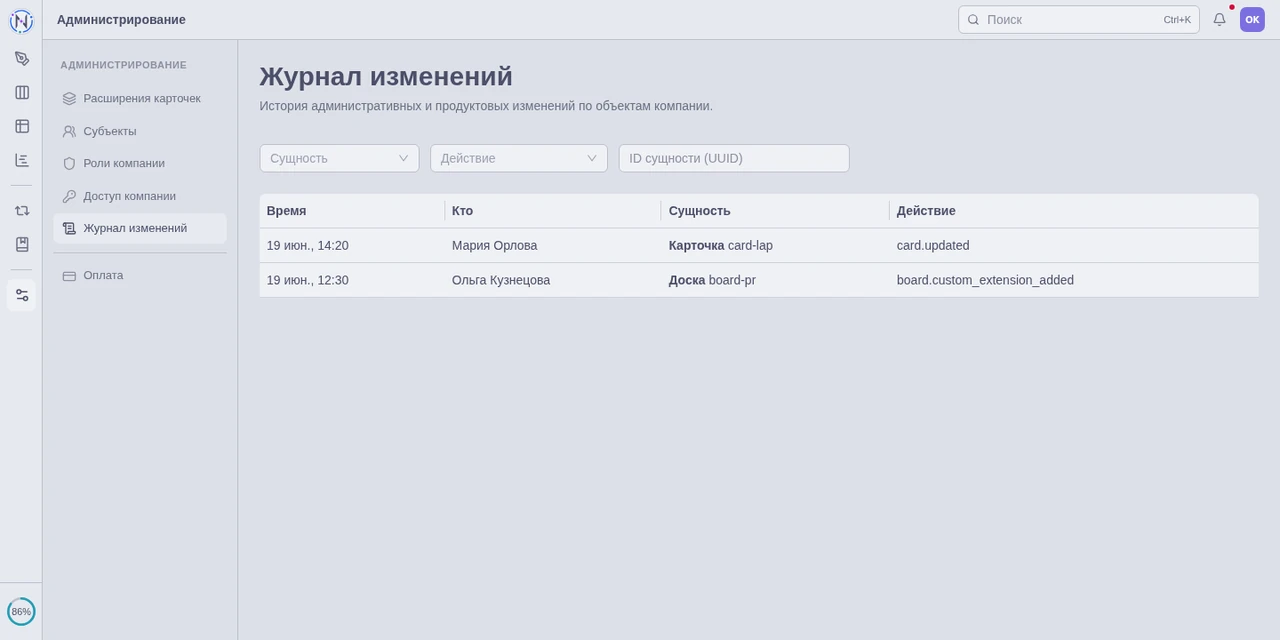Open Роли компании section
This screenshot has height=640, width=1280.
[140, 163]
